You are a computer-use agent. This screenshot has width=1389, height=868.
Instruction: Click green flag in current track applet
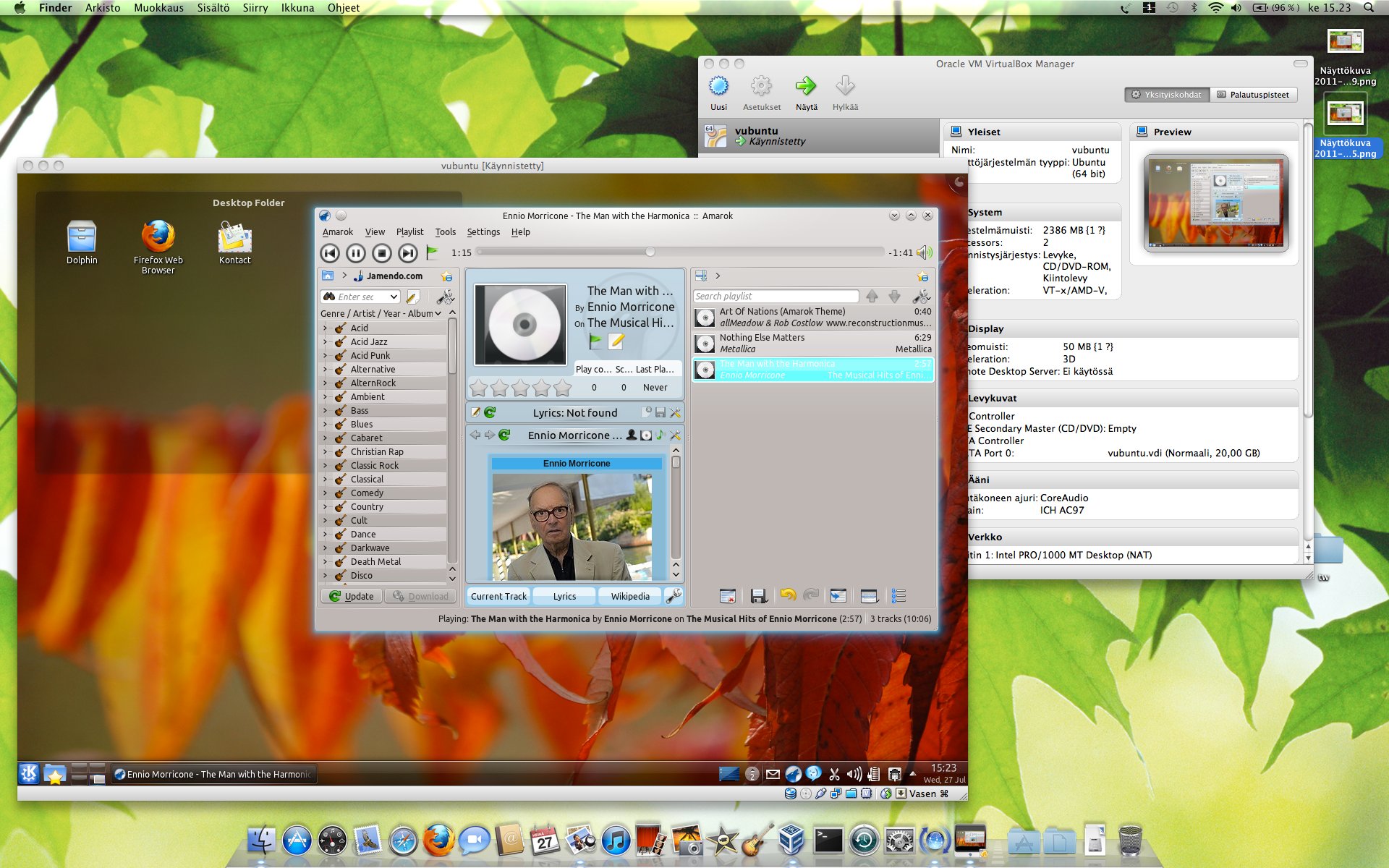tap(595, 341)
